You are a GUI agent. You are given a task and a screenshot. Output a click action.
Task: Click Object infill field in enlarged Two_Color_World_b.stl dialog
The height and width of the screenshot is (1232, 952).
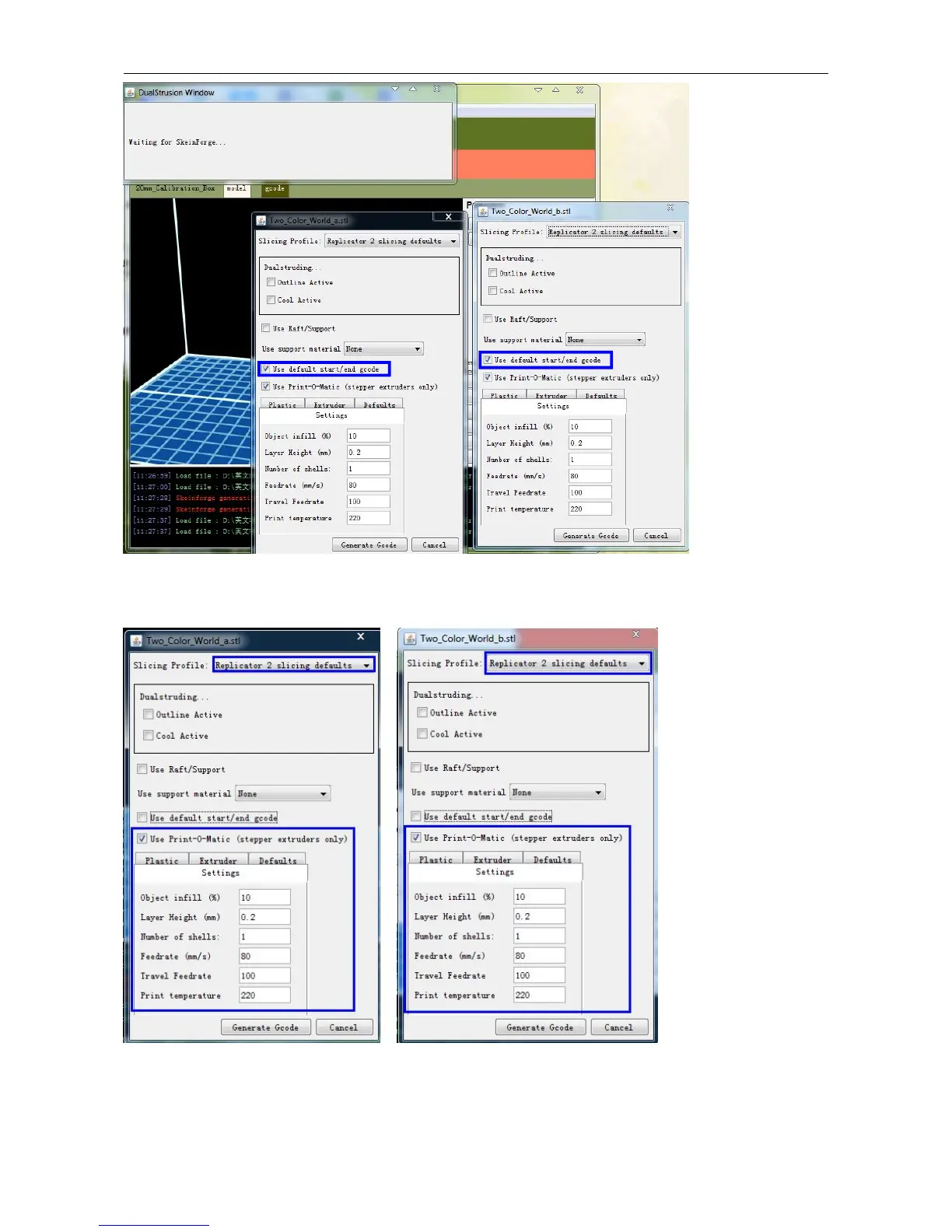(539, 897)
